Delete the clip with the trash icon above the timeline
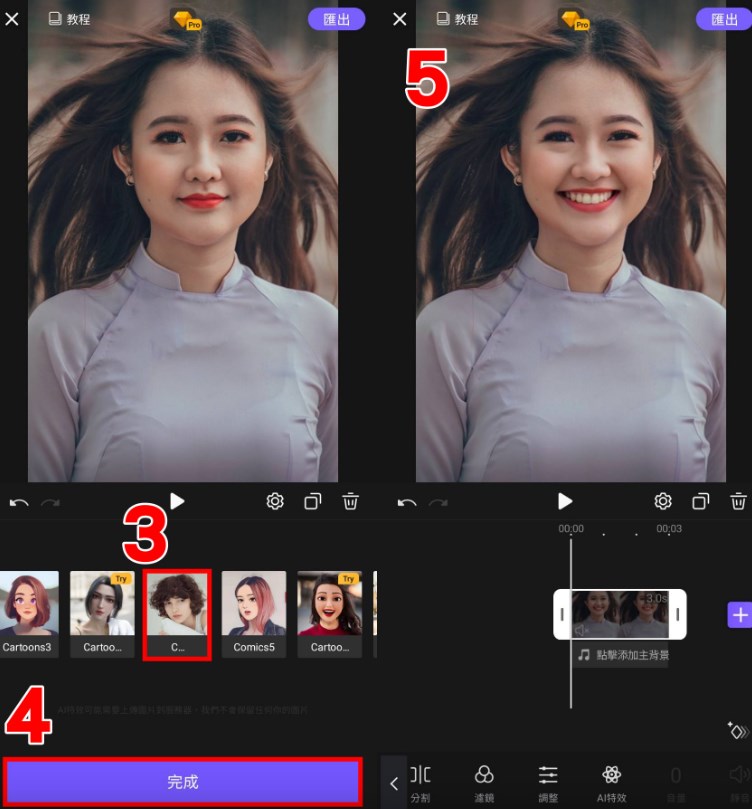752x809 pixels. point(738,501)
